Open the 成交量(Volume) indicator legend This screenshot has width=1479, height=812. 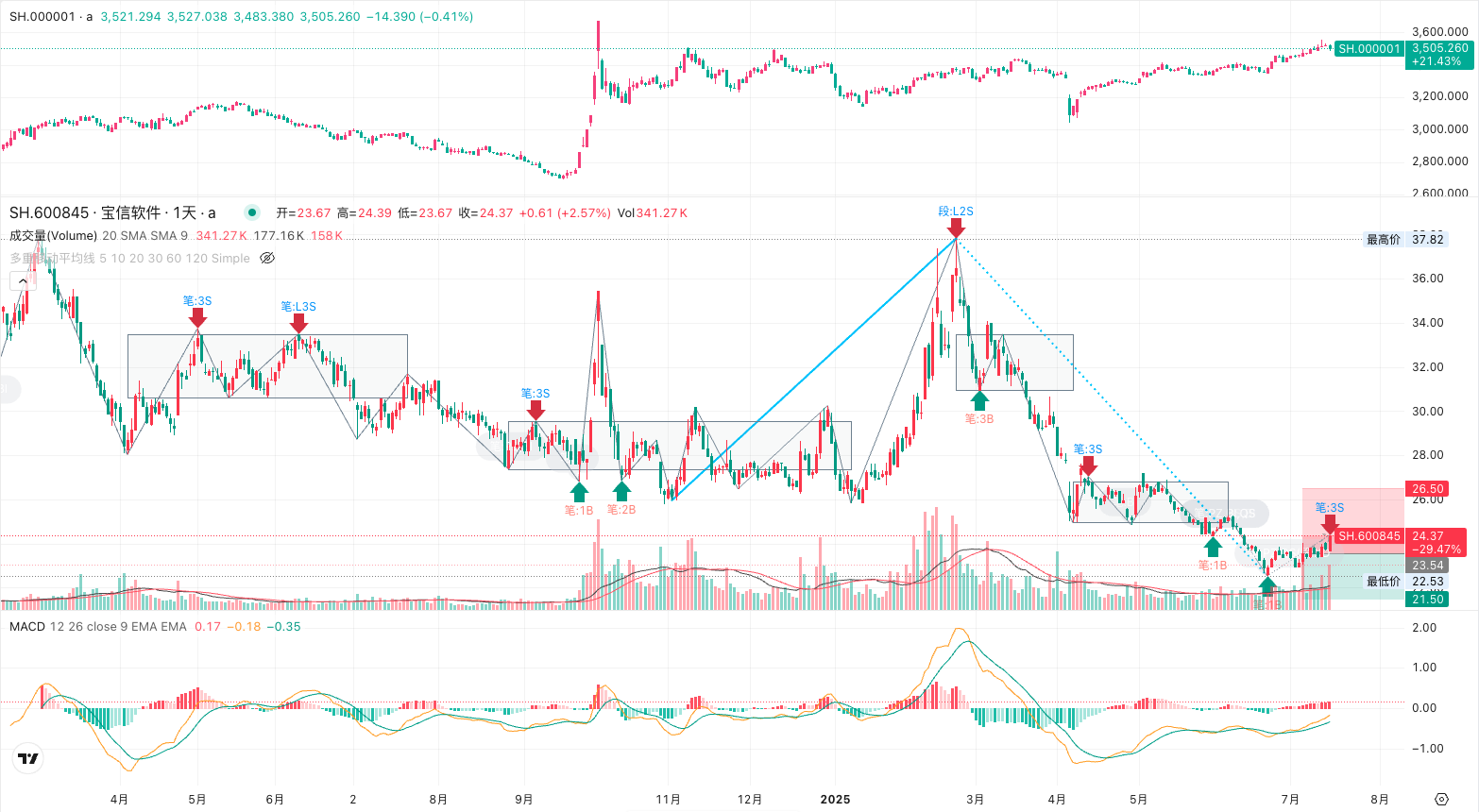click(54, 235)
